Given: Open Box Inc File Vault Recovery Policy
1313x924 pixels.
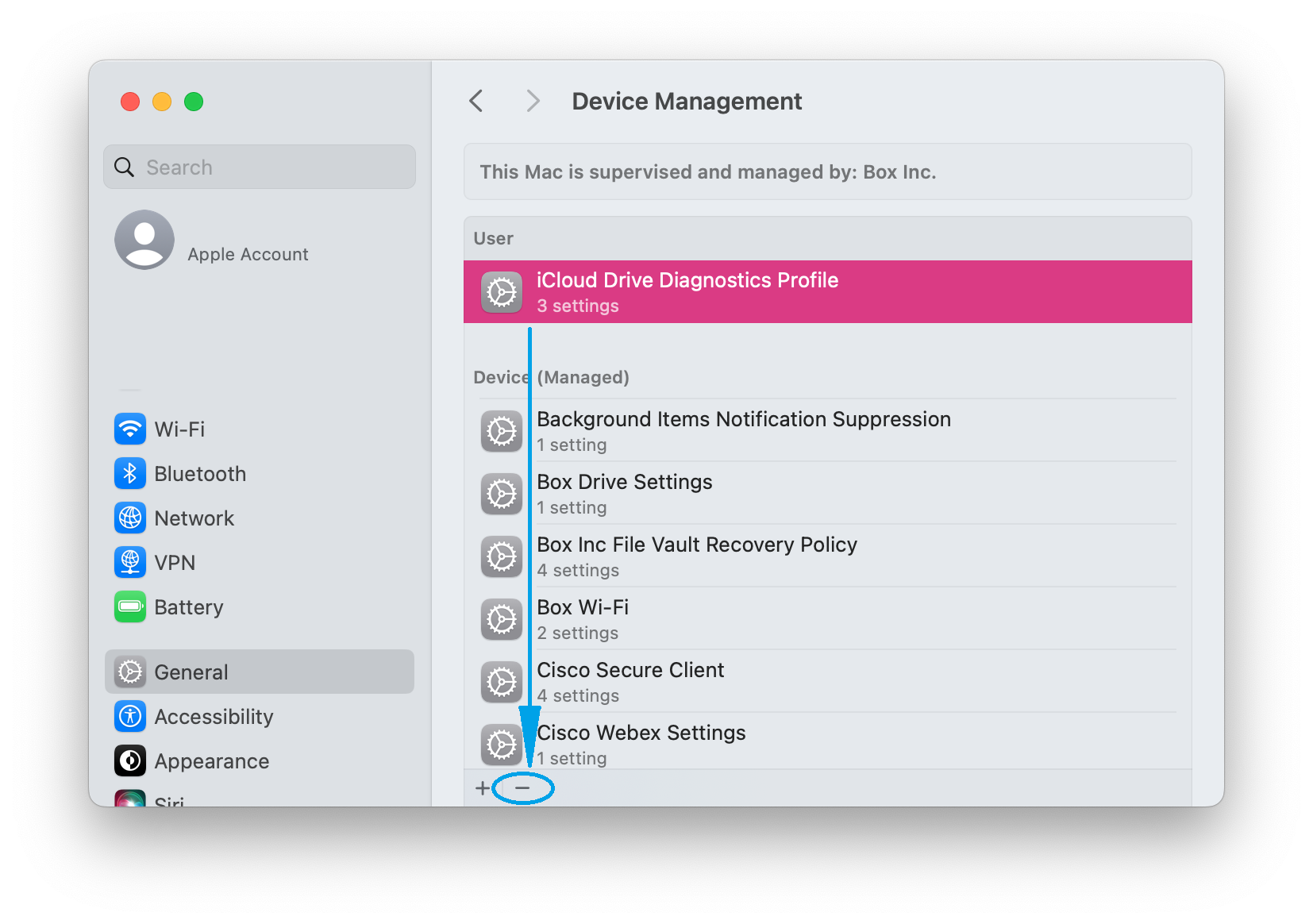Looking at the screenshot, I should 827,556.
